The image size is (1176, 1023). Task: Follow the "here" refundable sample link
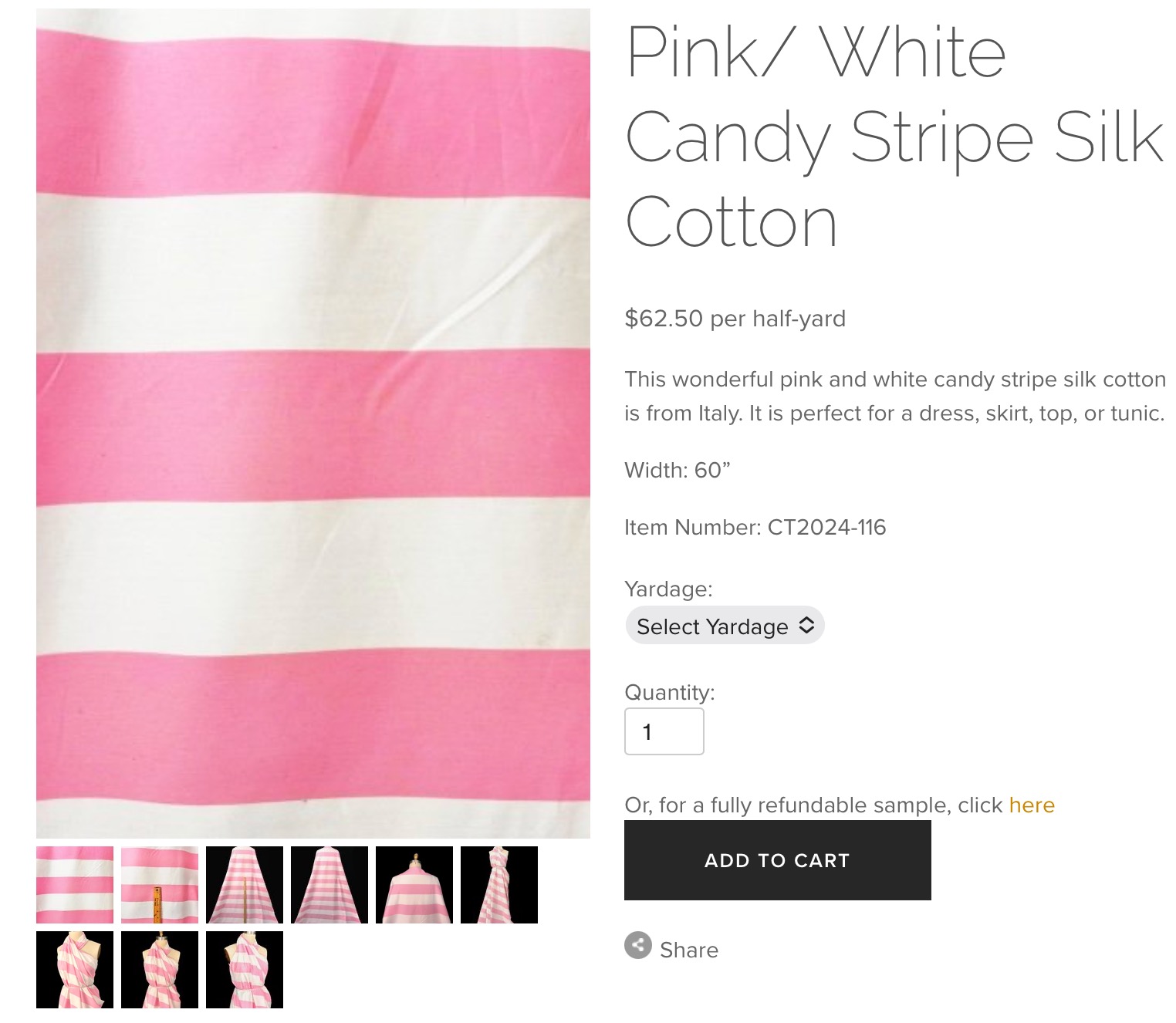click(x=1031, y=805)
